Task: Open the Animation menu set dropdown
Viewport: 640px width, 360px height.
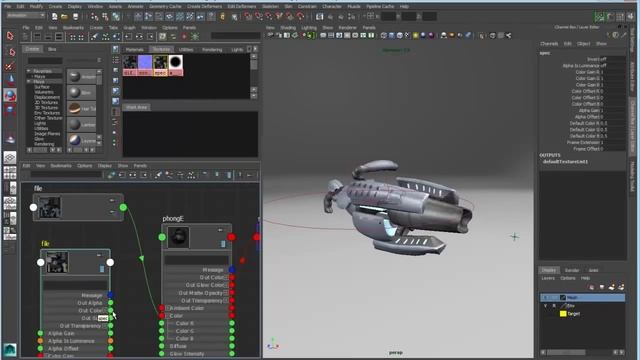Action: click(x=25, y=16)
